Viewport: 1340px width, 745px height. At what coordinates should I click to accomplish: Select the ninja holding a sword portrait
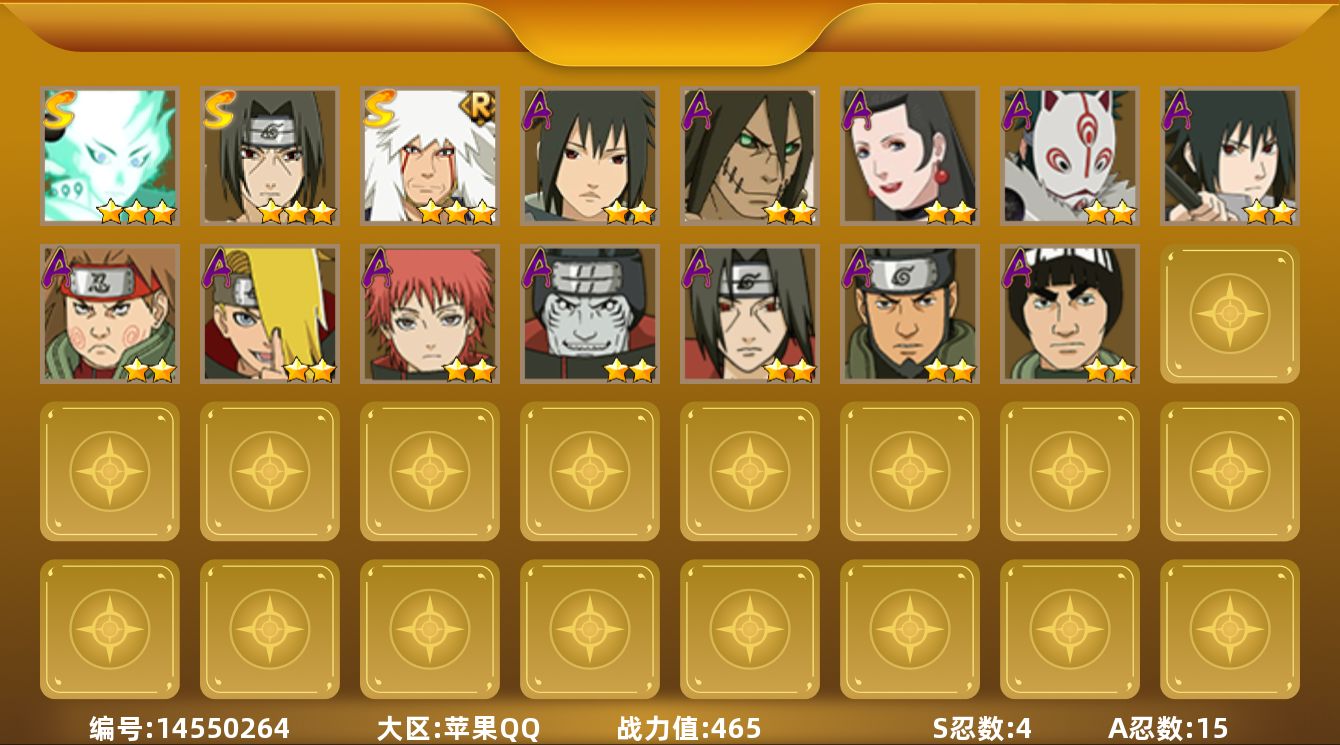point(1230,156)
